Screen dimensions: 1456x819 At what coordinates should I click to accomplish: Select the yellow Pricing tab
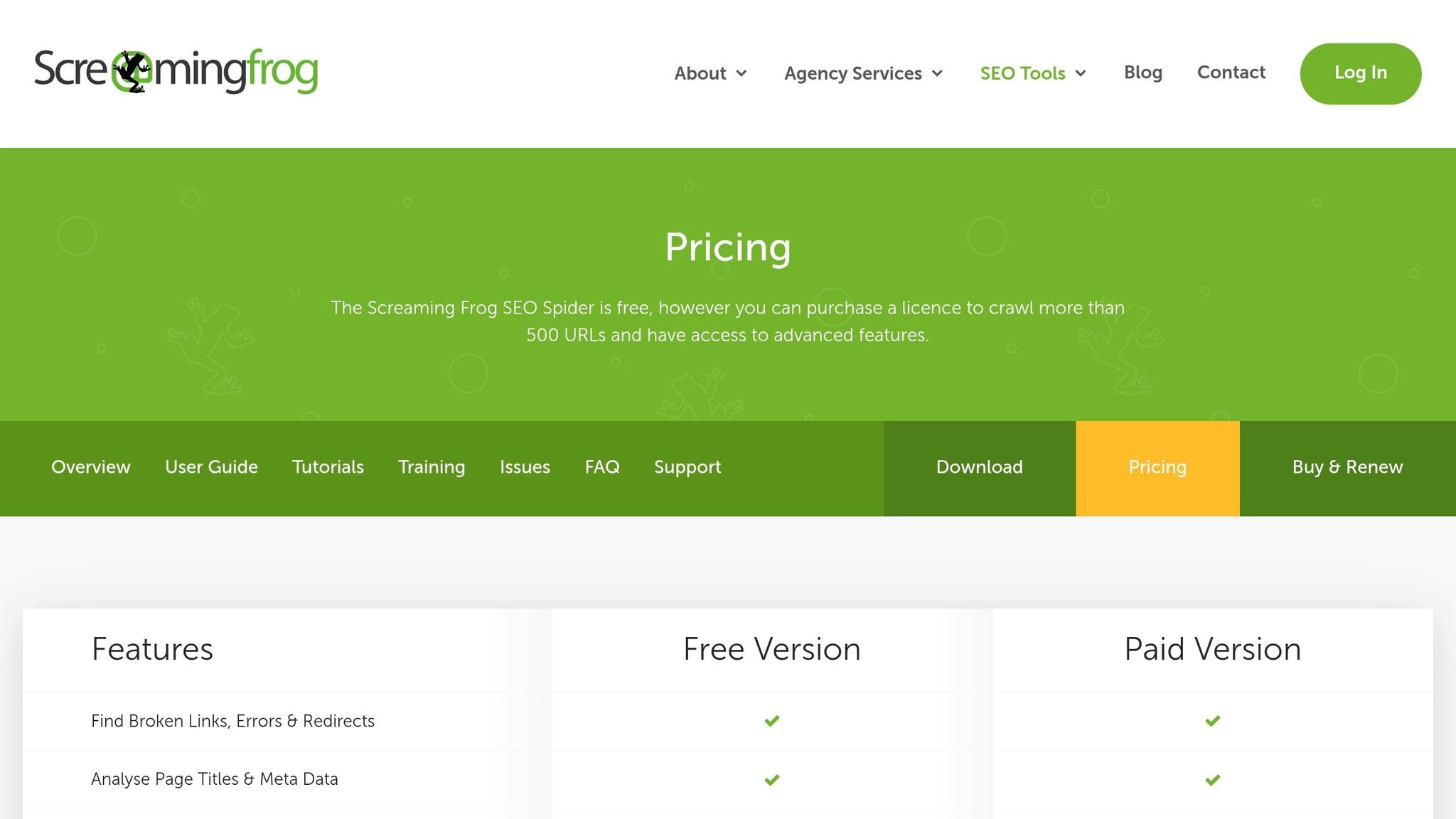tap(1157, 468)
